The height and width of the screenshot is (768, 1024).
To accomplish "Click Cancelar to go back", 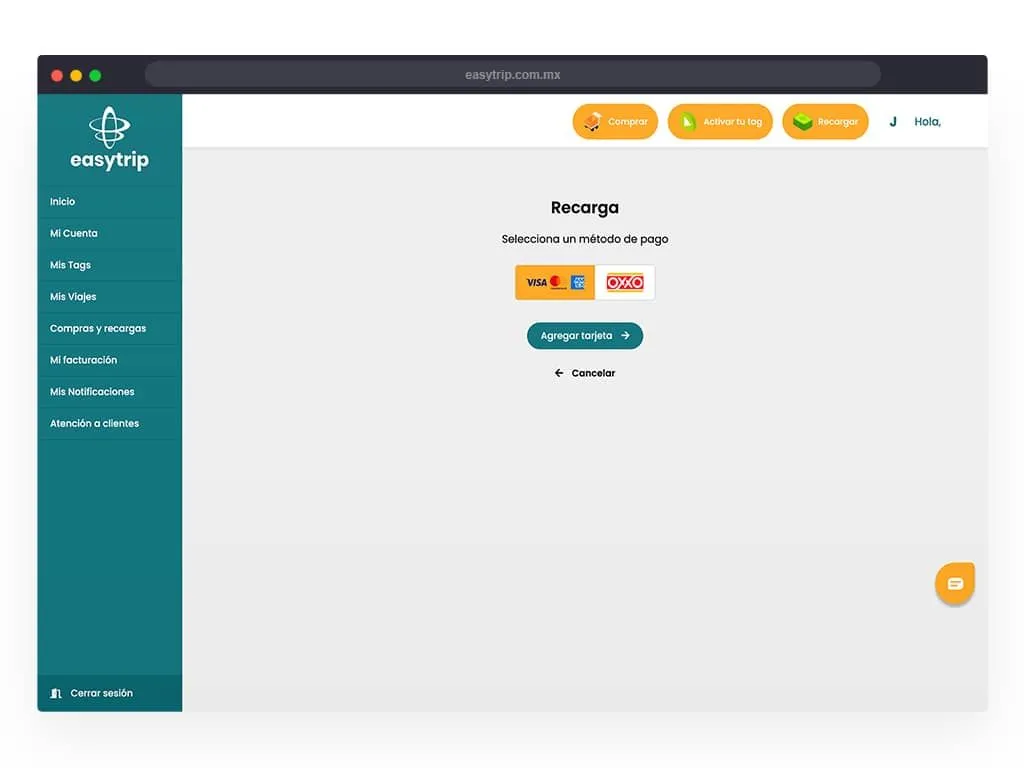I will point(585,373).
